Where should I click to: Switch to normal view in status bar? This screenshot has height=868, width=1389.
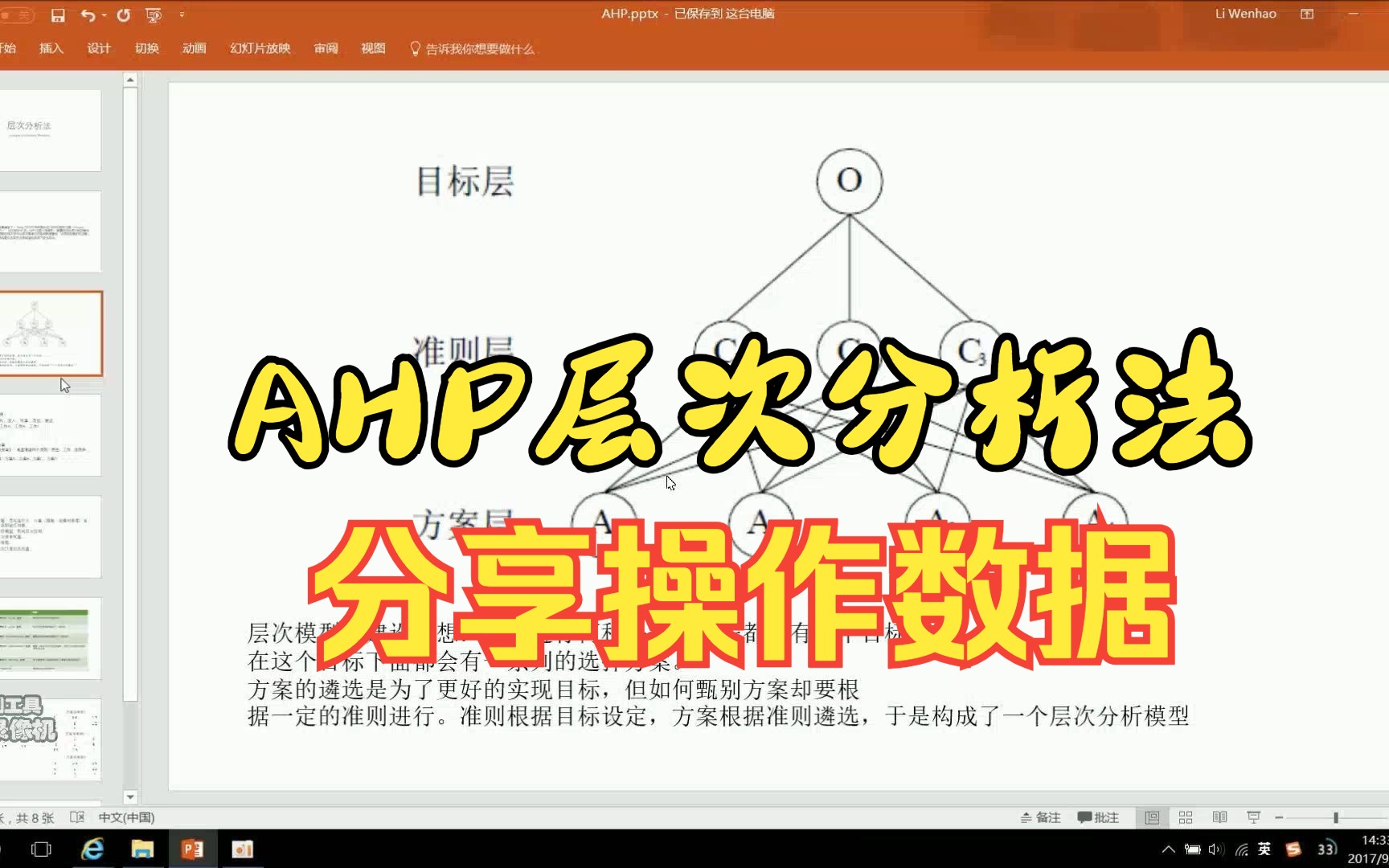click(1152, 817)
